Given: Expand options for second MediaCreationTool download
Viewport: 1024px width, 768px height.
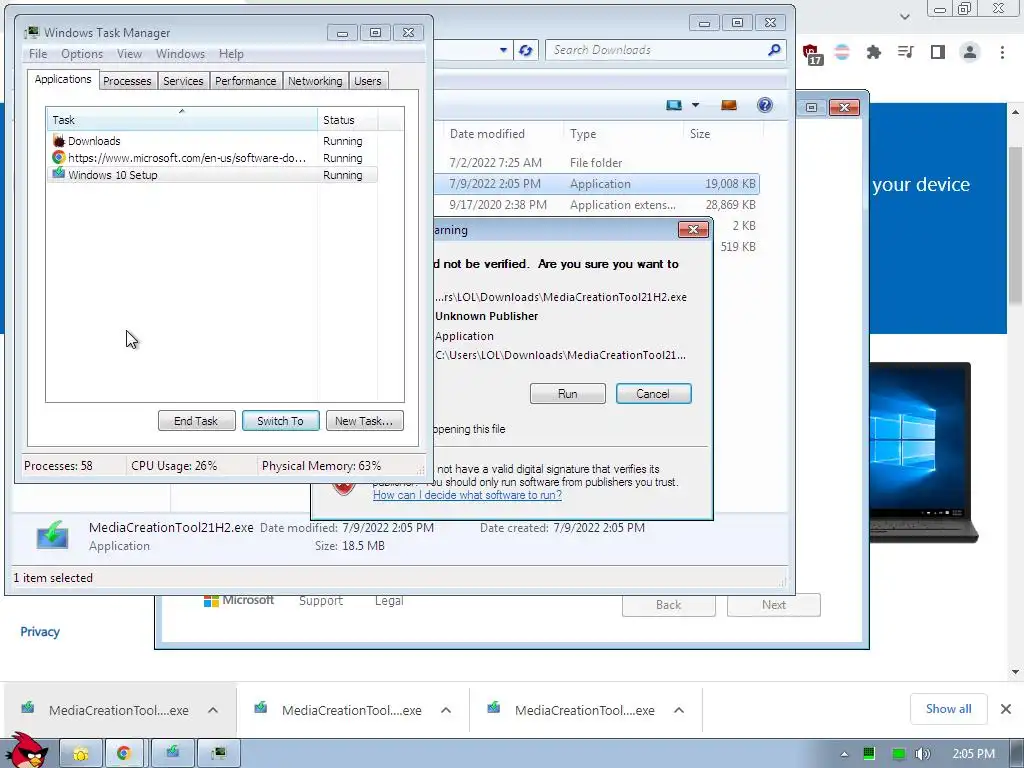Looking at the screenshot, I should coord(446,710).
